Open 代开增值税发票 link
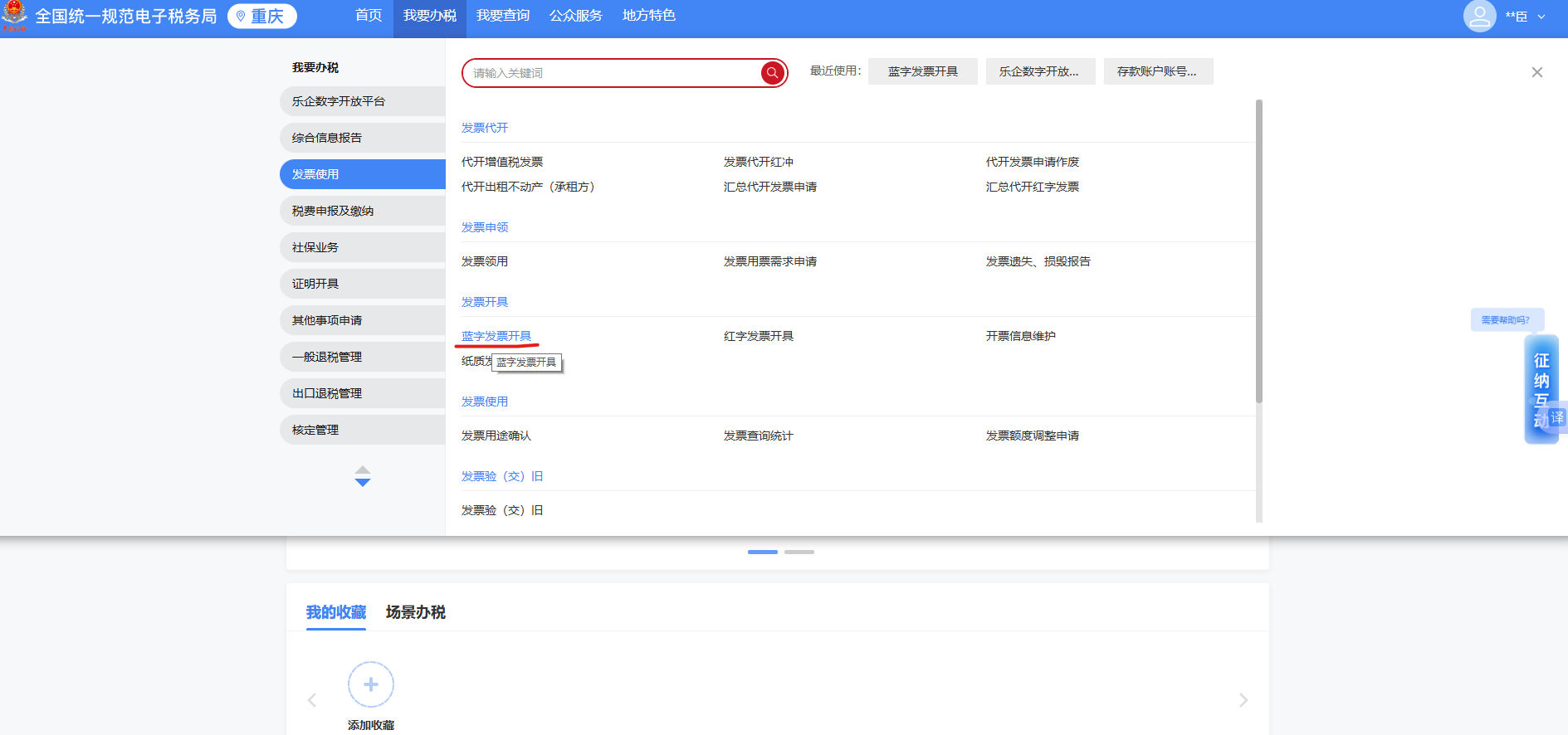 click(x=502, y=162)
